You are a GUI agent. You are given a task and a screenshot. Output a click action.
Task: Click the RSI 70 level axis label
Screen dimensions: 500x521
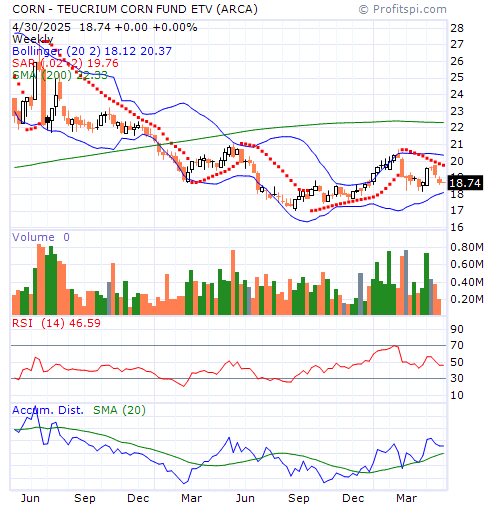click(457, 345)
